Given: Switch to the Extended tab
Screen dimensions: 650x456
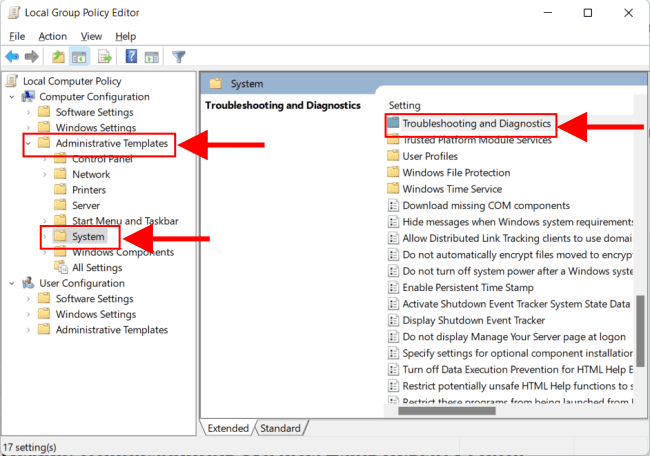Looking at the screenshot, I should 228,428.
